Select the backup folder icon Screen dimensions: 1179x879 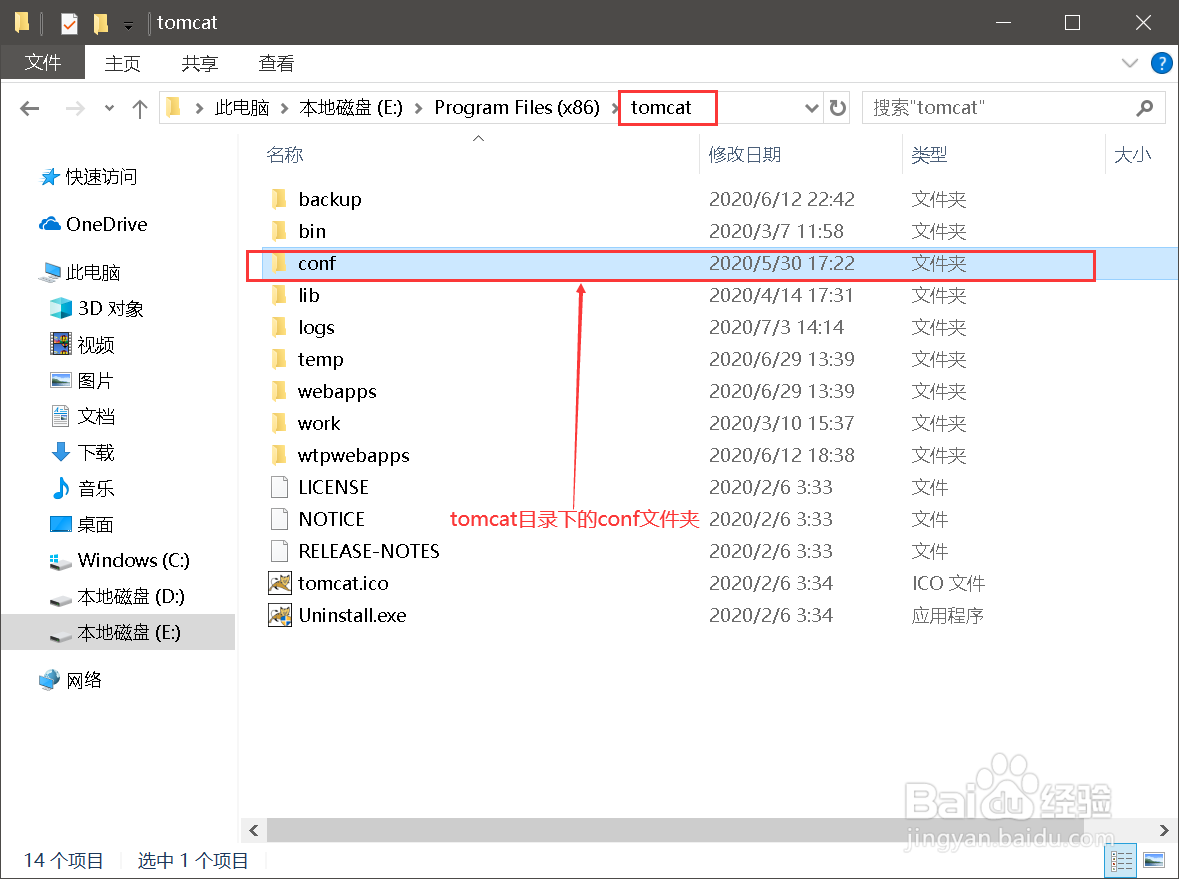[279, 199]
